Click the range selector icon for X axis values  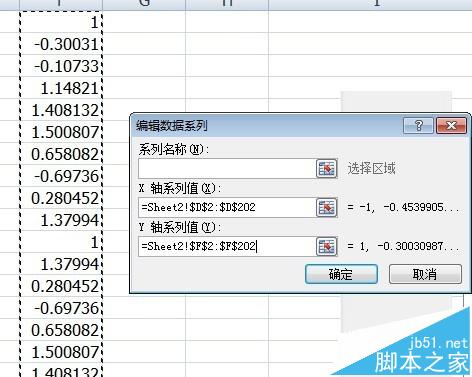326,207
